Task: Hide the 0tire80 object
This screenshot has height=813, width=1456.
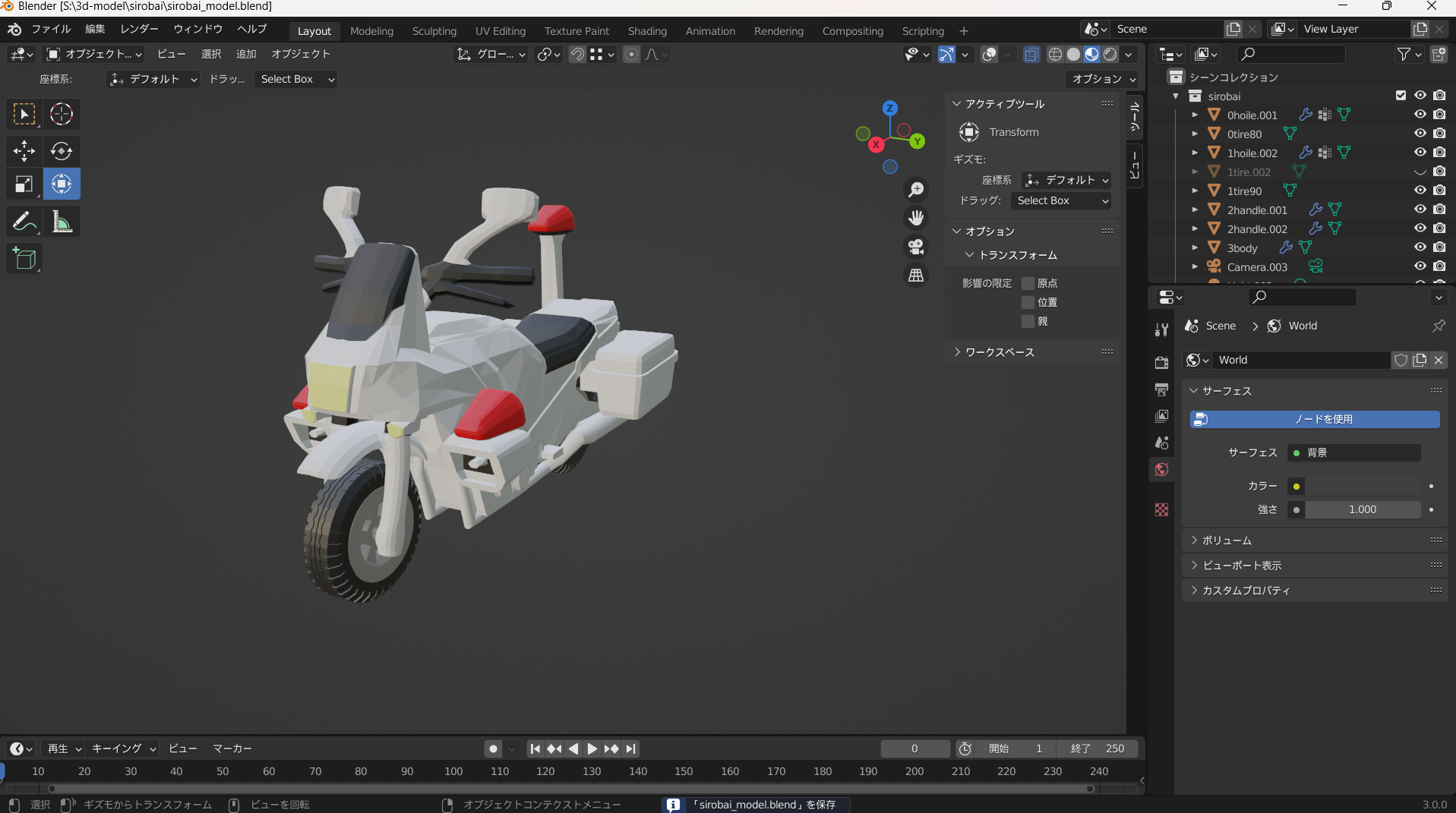Action: click(1420, 134)
